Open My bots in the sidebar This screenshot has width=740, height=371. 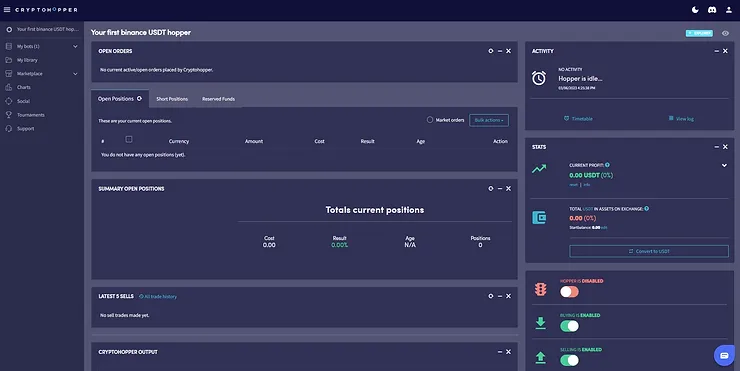(x=28, y=46)
